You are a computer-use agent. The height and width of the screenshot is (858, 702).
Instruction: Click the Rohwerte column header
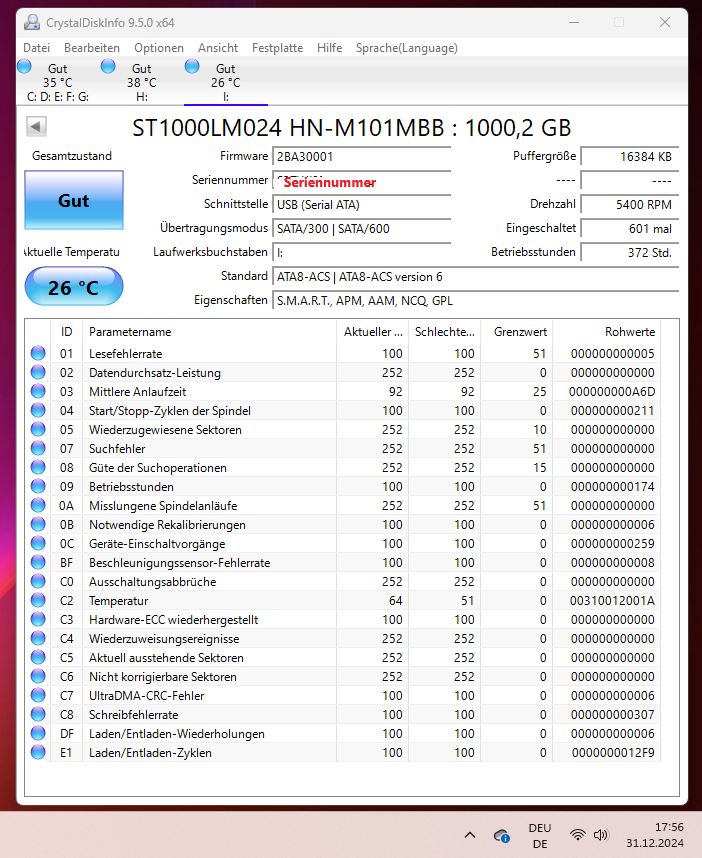point(606,332)
